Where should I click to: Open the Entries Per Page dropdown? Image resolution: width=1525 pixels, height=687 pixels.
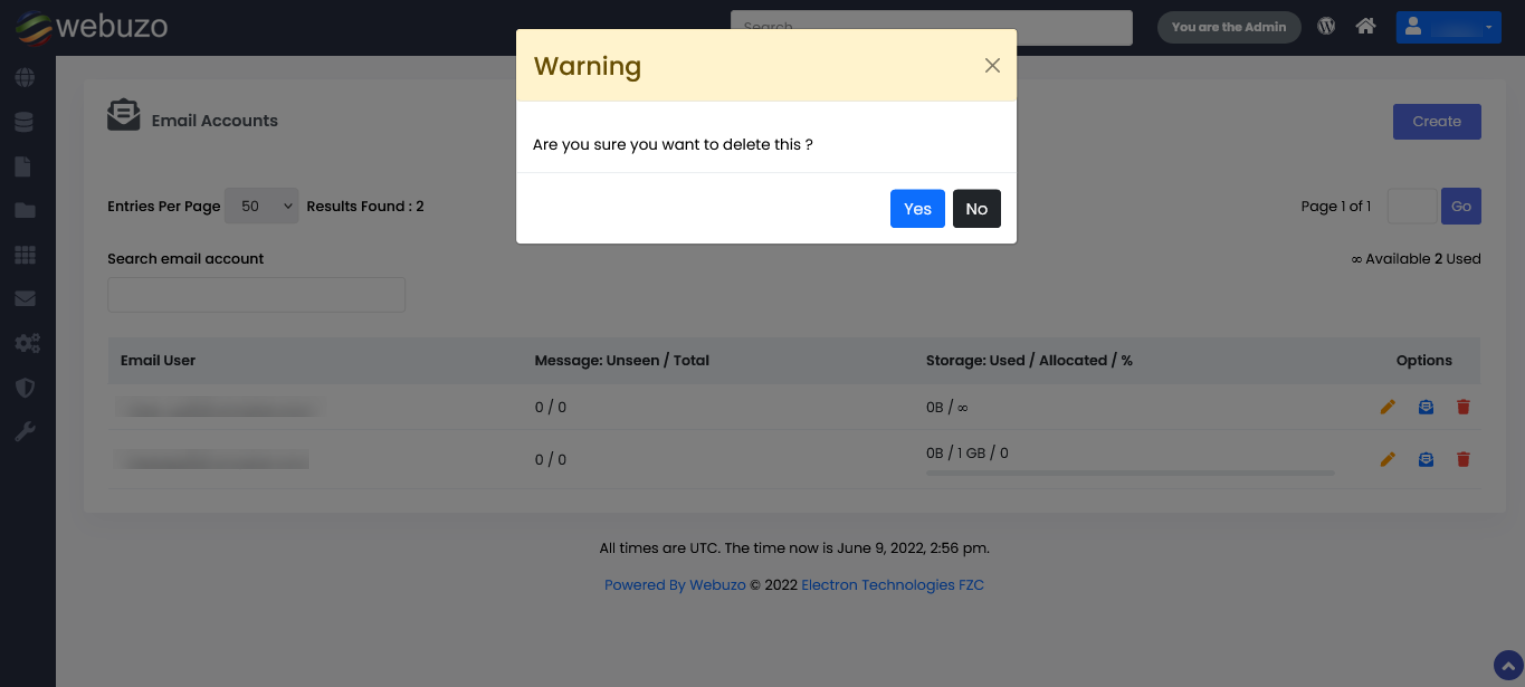pos(261,206)
